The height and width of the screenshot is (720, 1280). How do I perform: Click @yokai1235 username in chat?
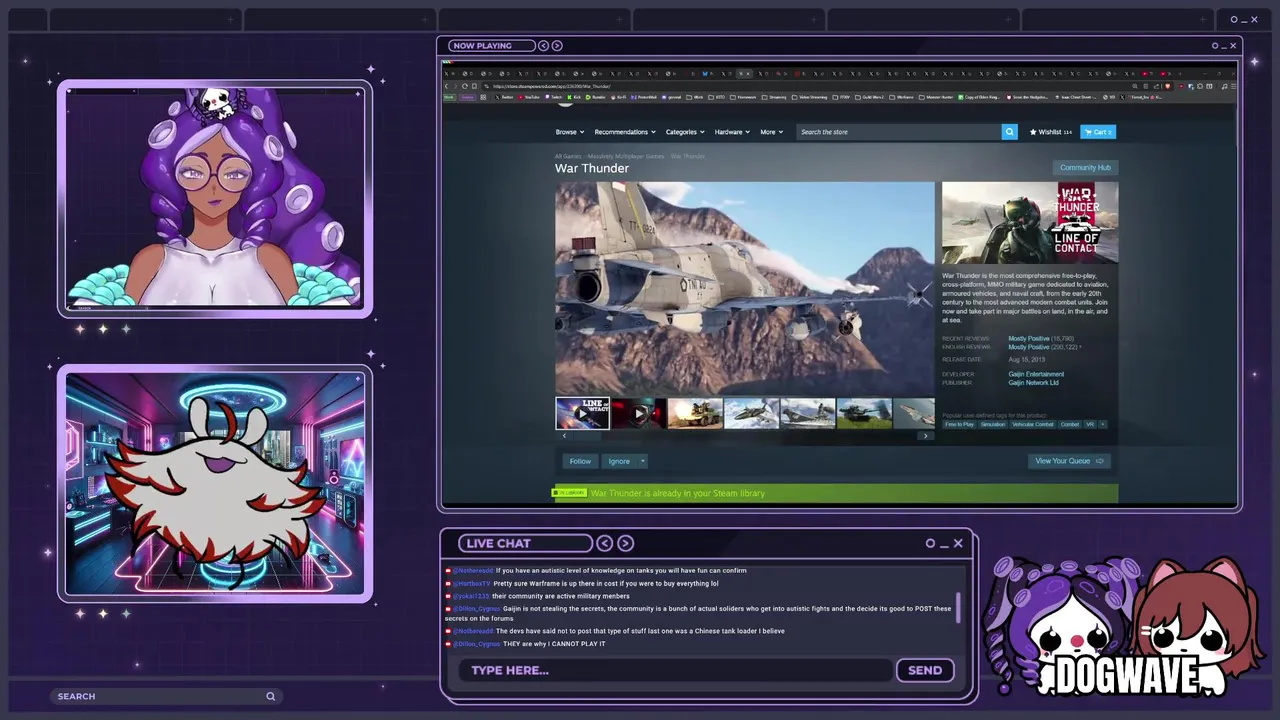(x=470, y=596)
